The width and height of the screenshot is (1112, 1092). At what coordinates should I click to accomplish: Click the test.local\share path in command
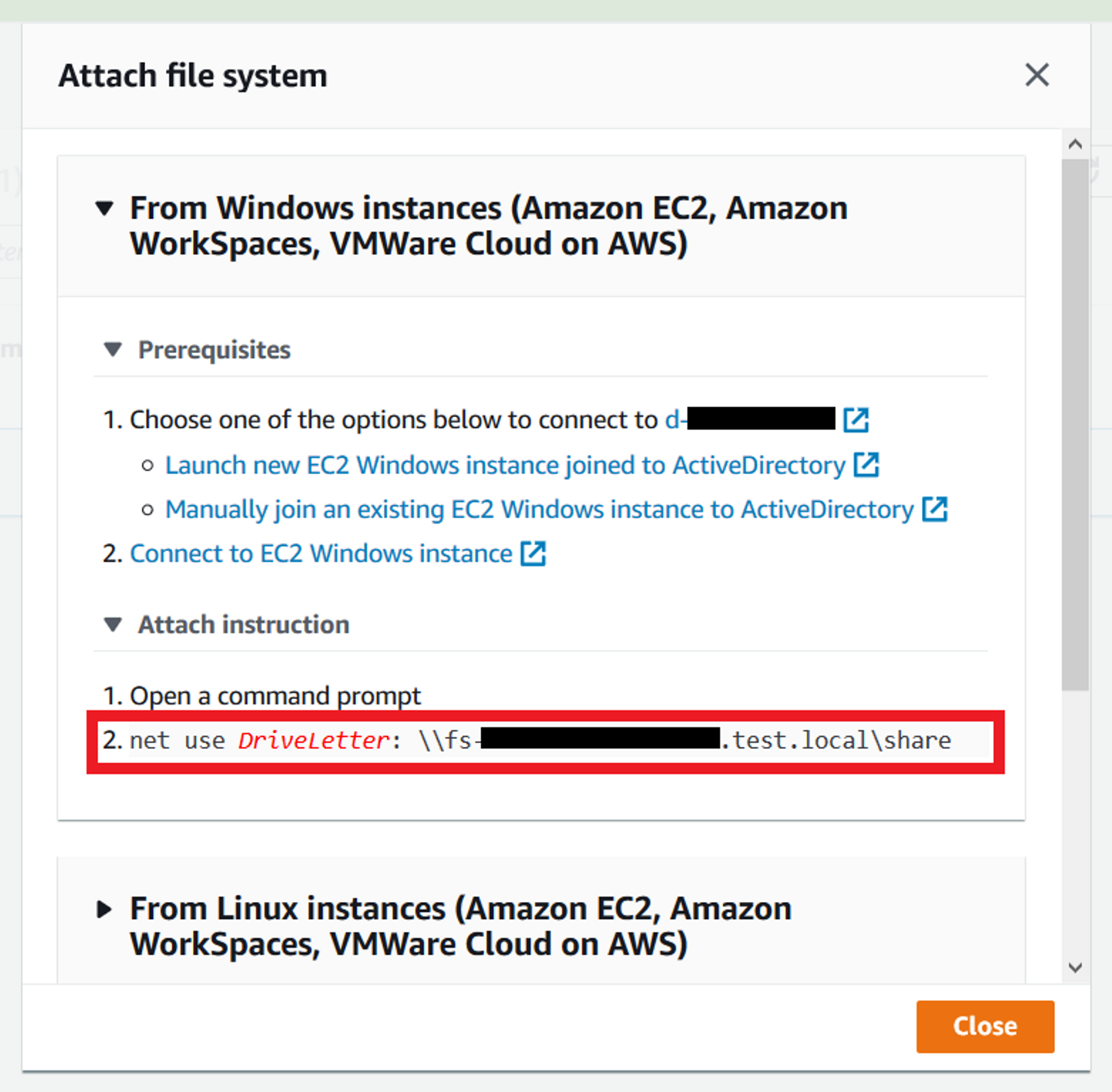pyautogui.click(x=841, y=741)
